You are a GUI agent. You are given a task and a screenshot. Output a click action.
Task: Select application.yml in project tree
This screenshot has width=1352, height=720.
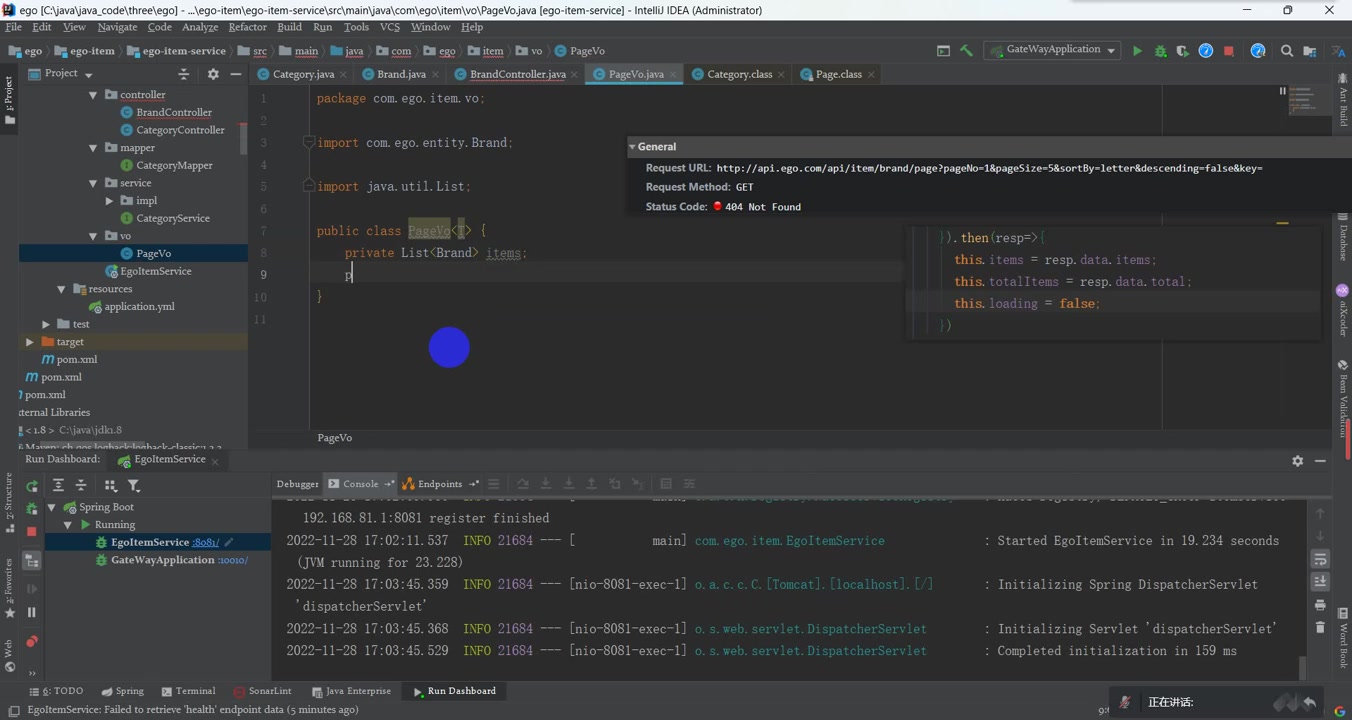[139, 307]
